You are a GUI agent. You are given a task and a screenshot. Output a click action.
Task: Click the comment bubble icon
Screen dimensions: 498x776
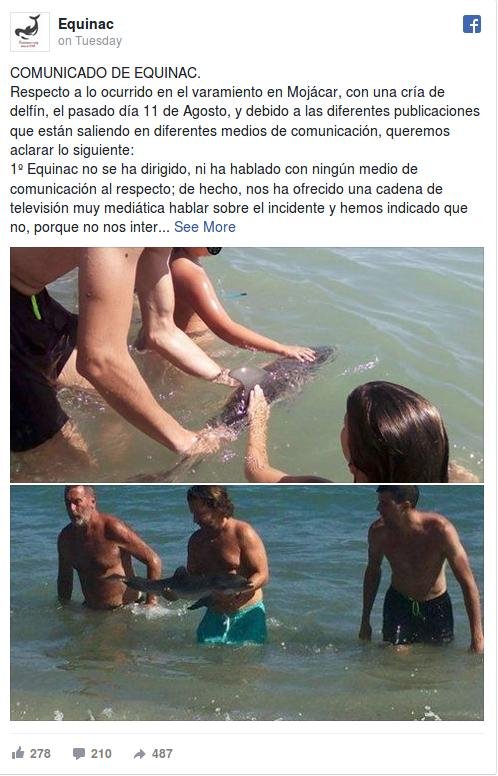[x=79, y=754]
